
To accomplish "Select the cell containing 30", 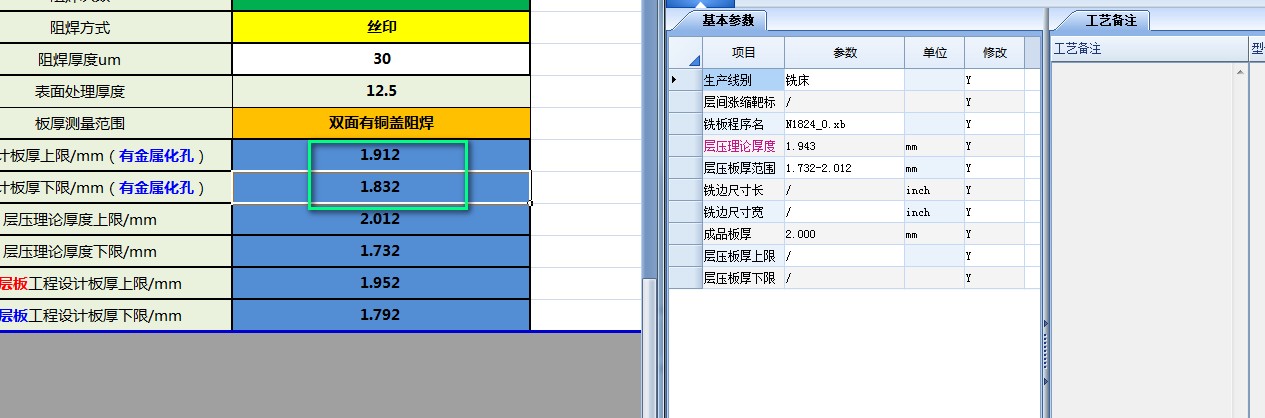I will point(381,59).
